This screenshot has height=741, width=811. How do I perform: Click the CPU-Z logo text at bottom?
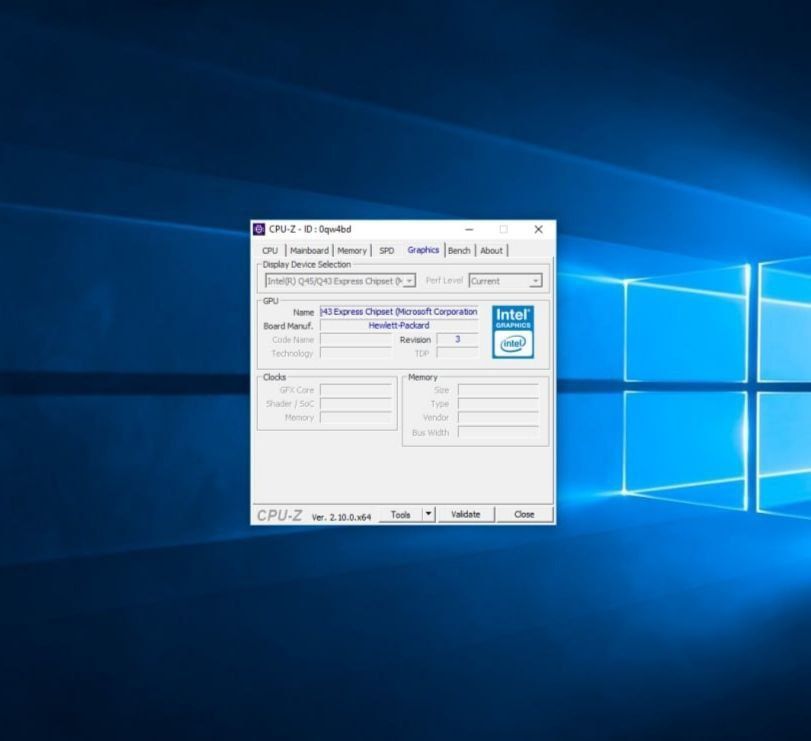[x=280, y=515]
